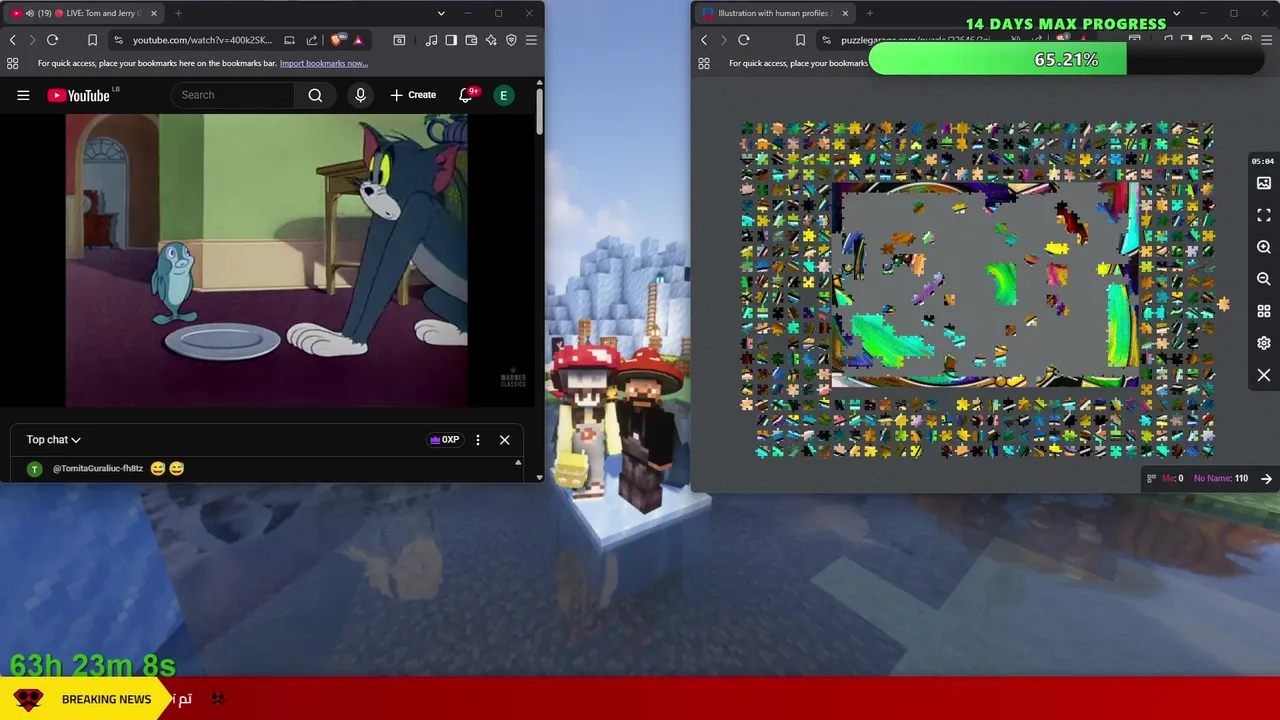The height and width of the screenshot is (720, 1280).
Task: Close the puzzle with the X icon
Action: 1264,375
